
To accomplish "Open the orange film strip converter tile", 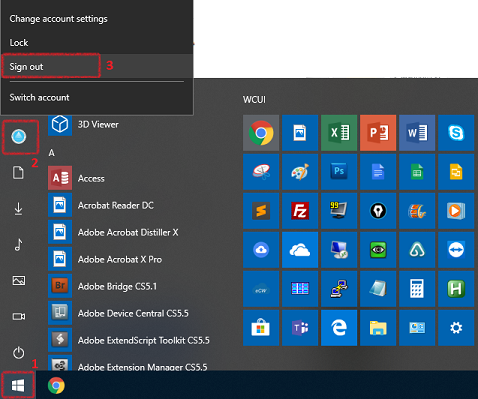I will (x=417, y=211).
